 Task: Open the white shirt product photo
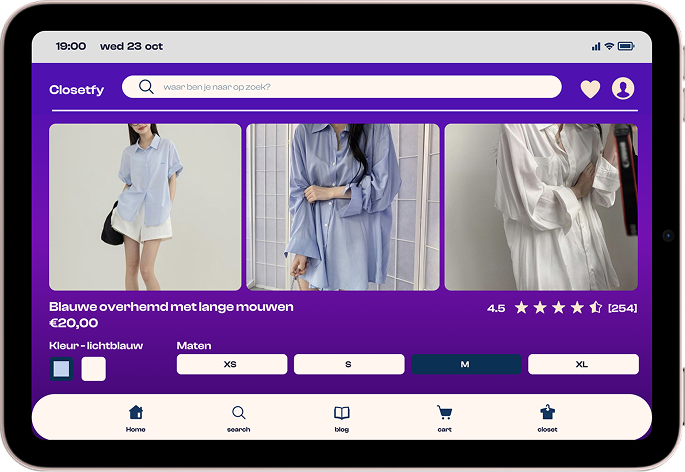tap(540, 207)
